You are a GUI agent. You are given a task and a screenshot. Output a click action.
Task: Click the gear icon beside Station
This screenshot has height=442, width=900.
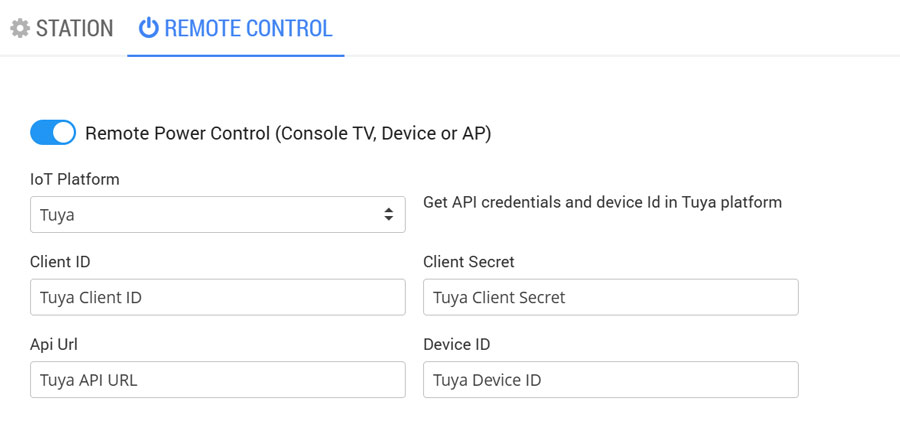pyautogui.click(x=20, y=28)
